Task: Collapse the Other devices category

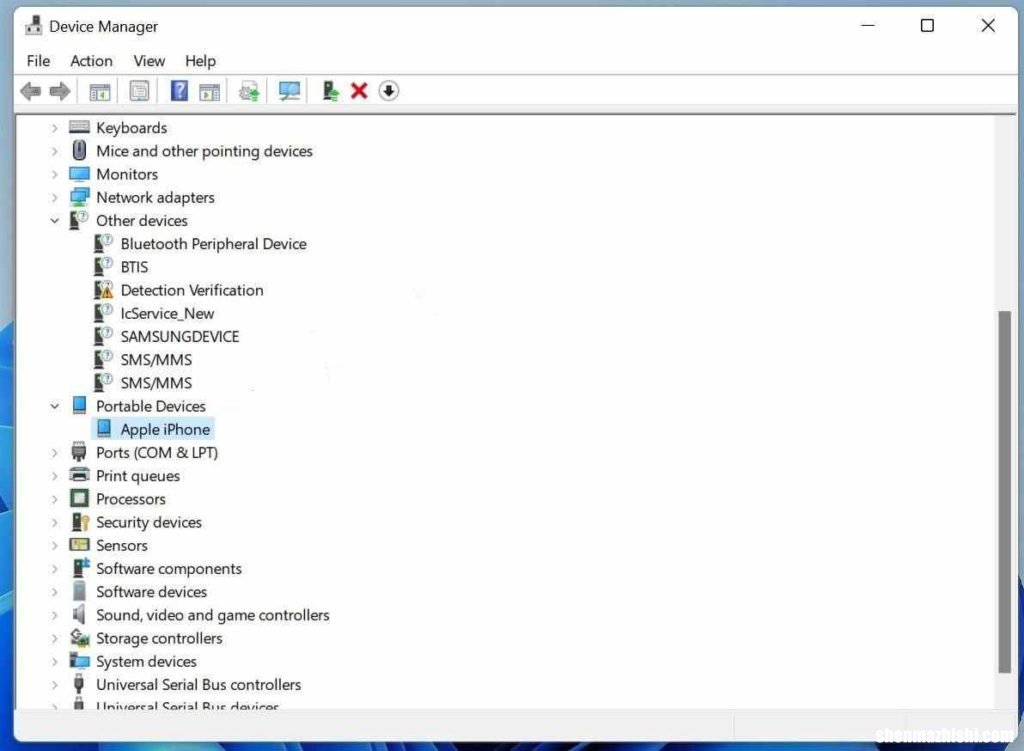Action: (x=55, y=221)
